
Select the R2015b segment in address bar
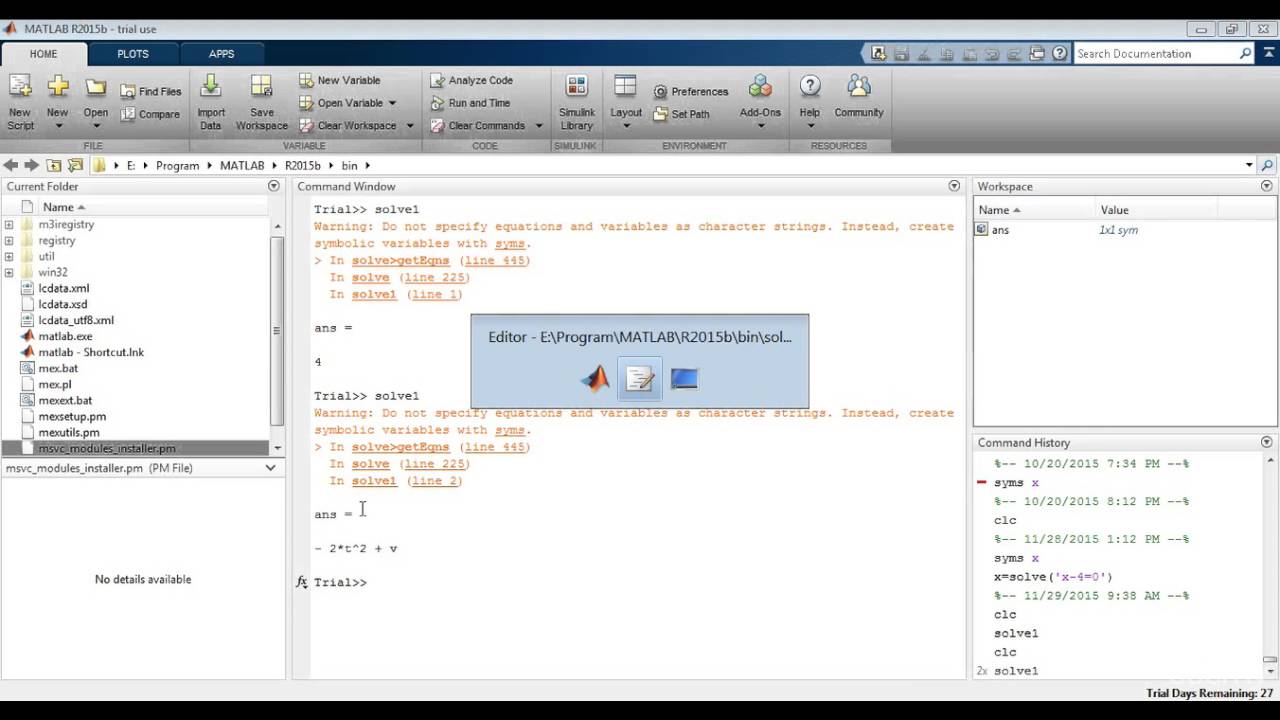pyautogui.click(x=302, y=166)
